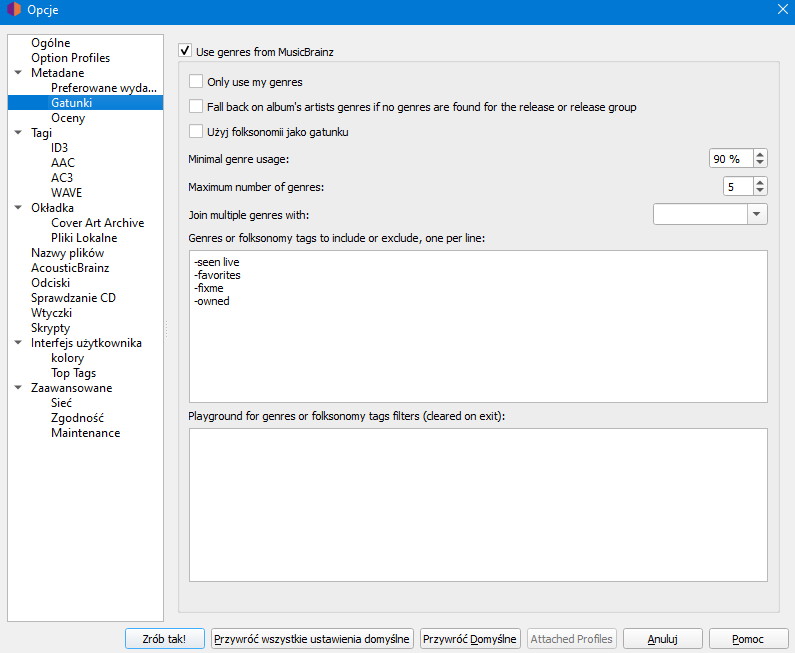Collapse the Metadane tree section
This screenshot has height=653, width=795.
coord(19,73)
